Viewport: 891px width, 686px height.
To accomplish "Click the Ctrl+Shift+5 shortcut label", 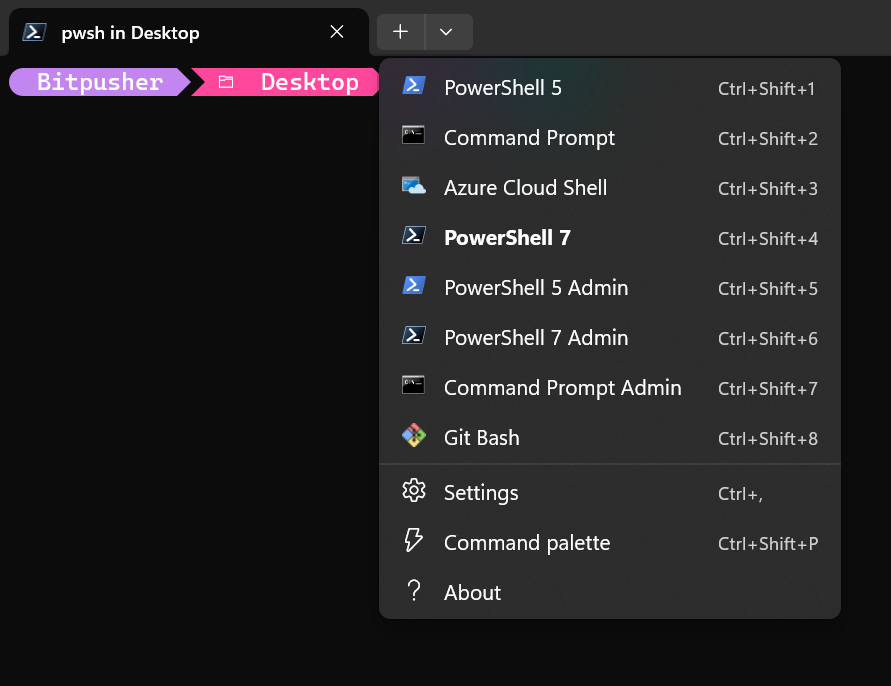I will [768, 289].
